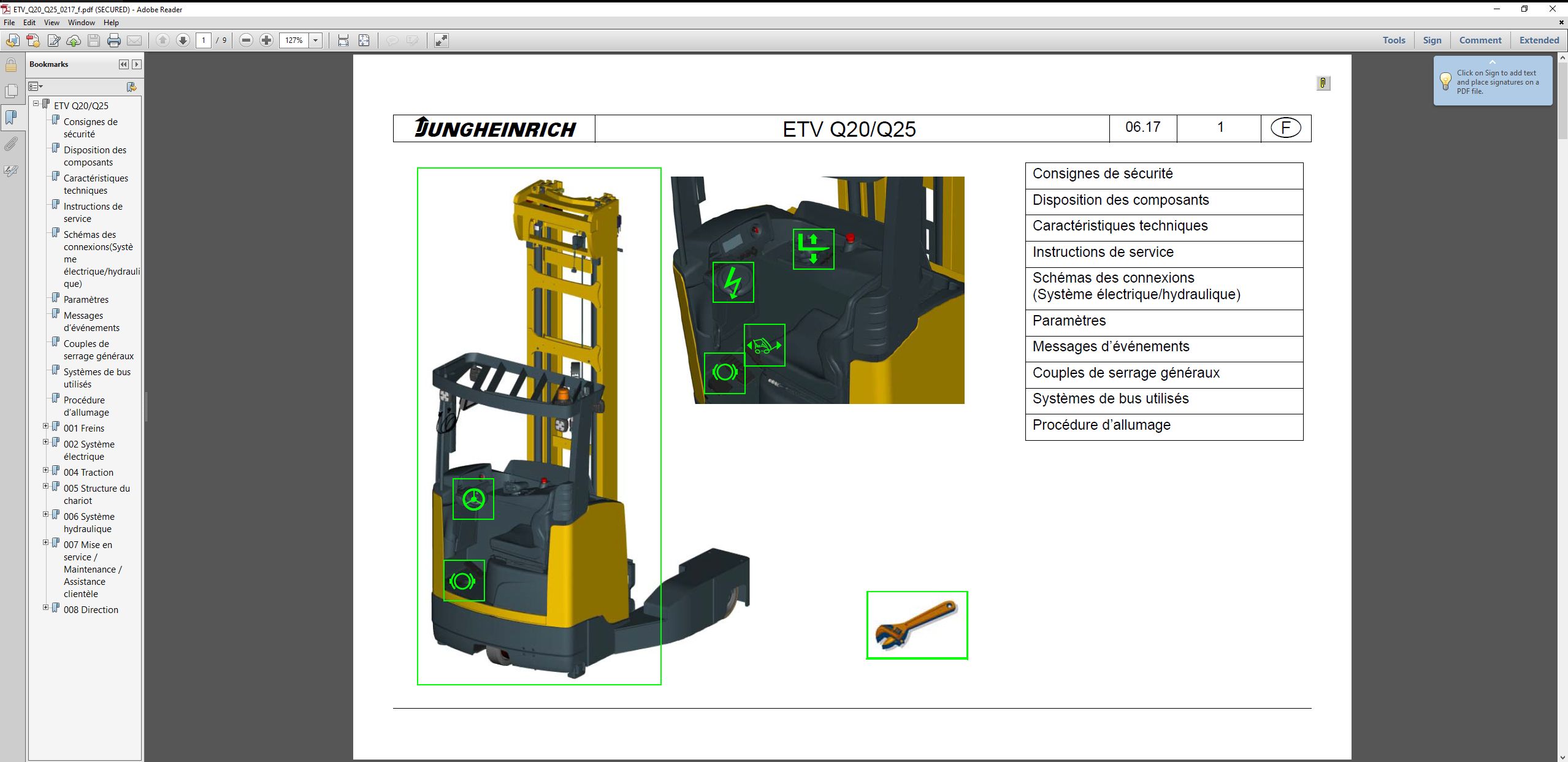The image size is (1568, 762).
Task: Toggle the Bookmarks navigation panel icon
Action: pos(10,116)
